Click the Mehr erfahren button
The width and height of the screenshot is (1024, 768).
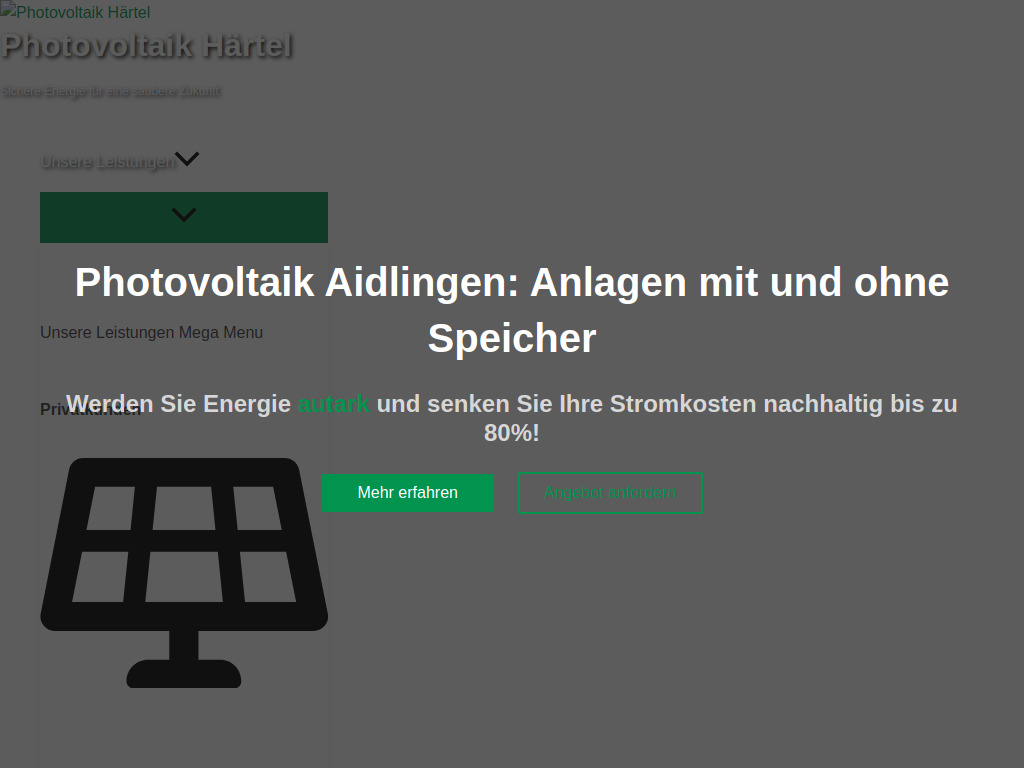click(x=407, y=492)
